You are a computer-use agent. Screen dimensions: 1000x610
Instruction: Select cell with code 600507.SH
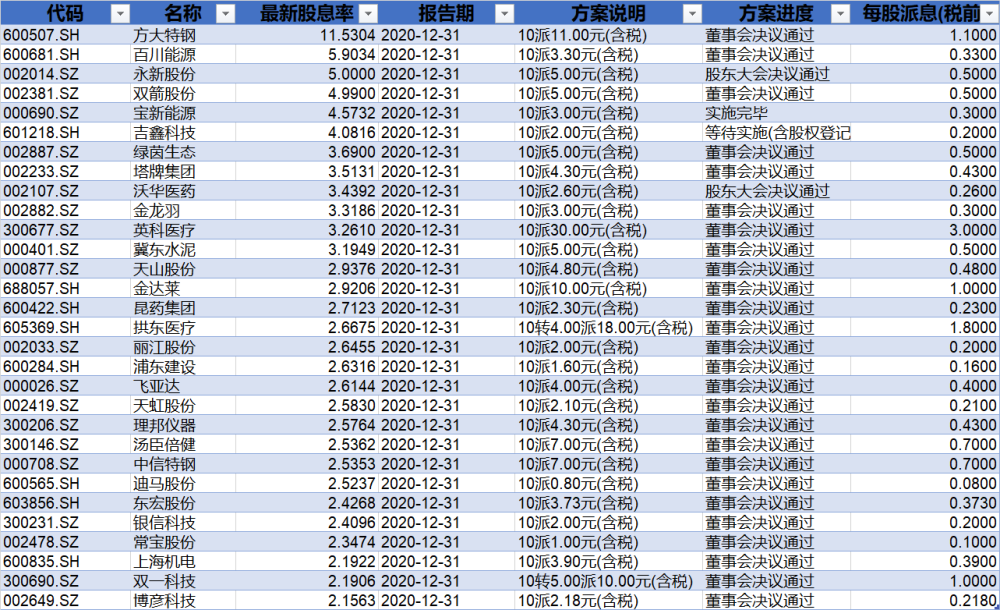65,35
